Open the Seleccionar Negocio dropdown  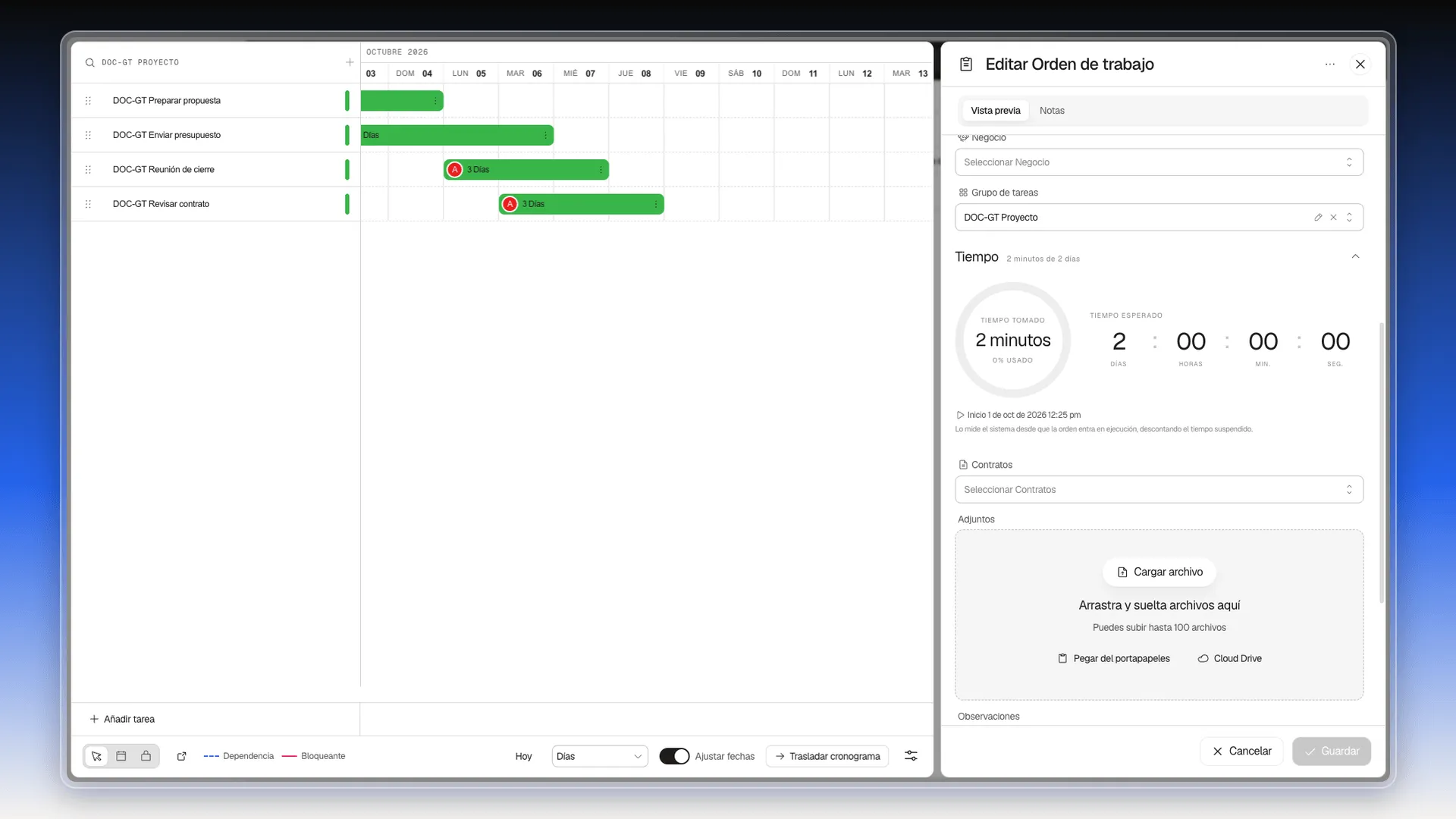(1159, 162)
